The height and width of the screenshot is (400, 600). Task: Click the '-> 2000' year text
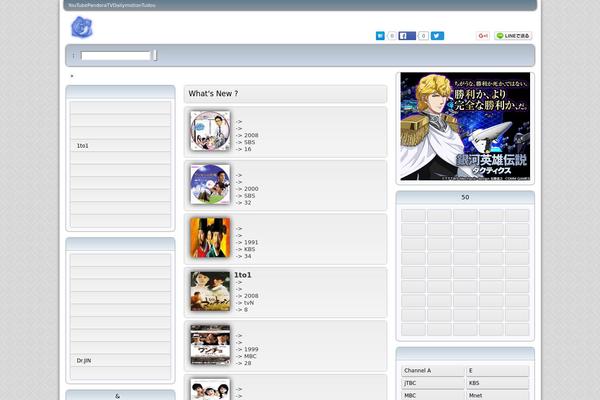point(246,189)
